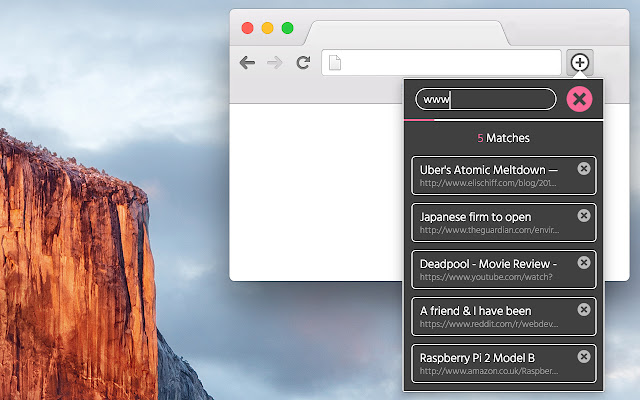
Task: Click the '5 Matches' count text
Action: [x=503, y=138]
